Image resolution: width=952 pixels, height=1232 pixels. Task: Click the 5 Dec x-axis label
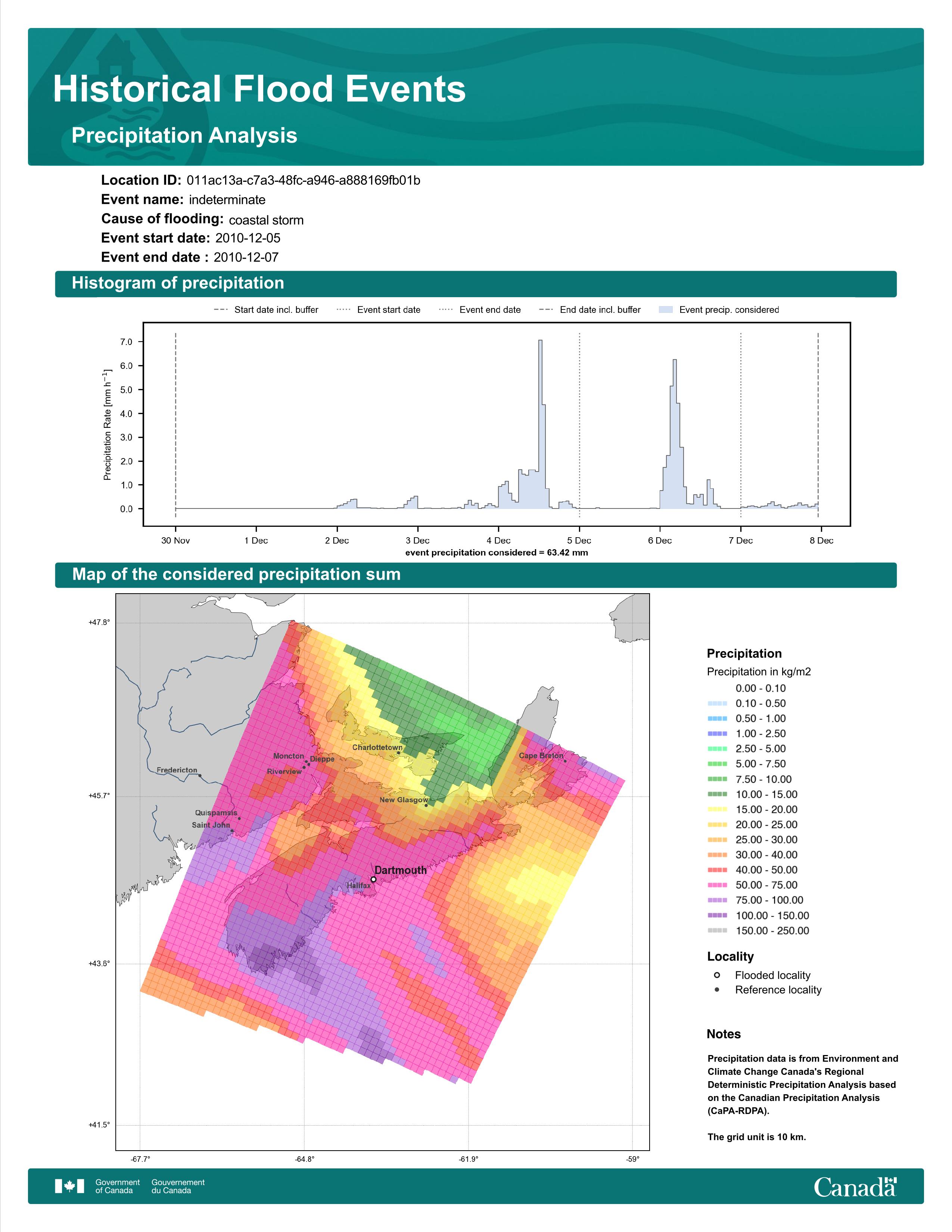point(579,541)
